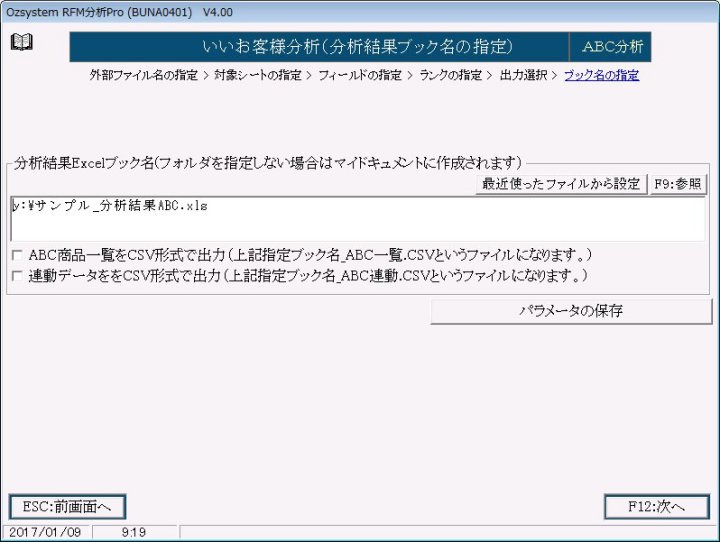This screenshot has height=542, width=720.
Task: Click 最近使ったファイルから設定 button
Action: tap(561, 184)
